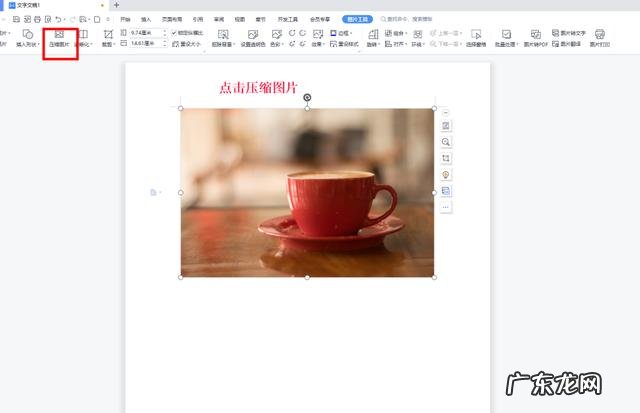The image size is (640, 413).
Task: Click the picture height input field showing 9.74厘米
Action: coord(146,33)
